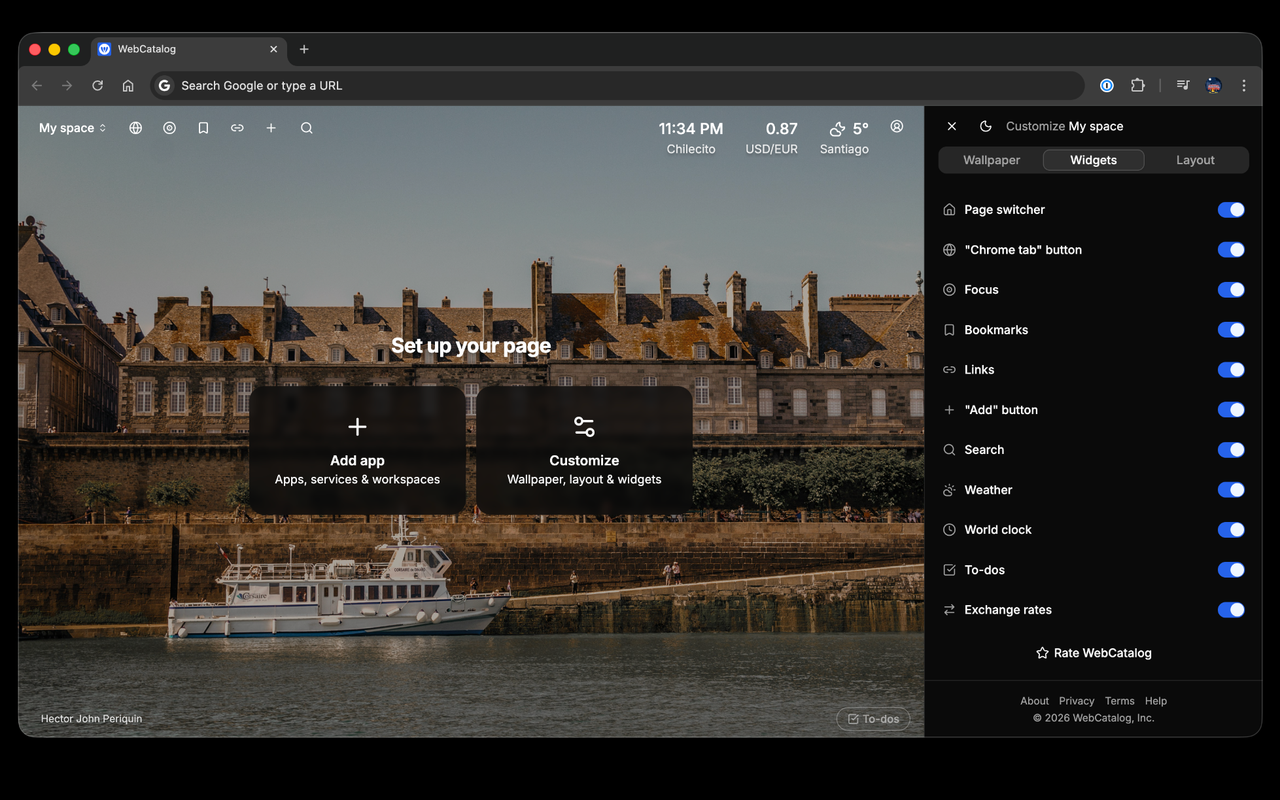Disable the Page switcher toggle
Viewport: 1280px width, 800px height.
(1231, 210)
